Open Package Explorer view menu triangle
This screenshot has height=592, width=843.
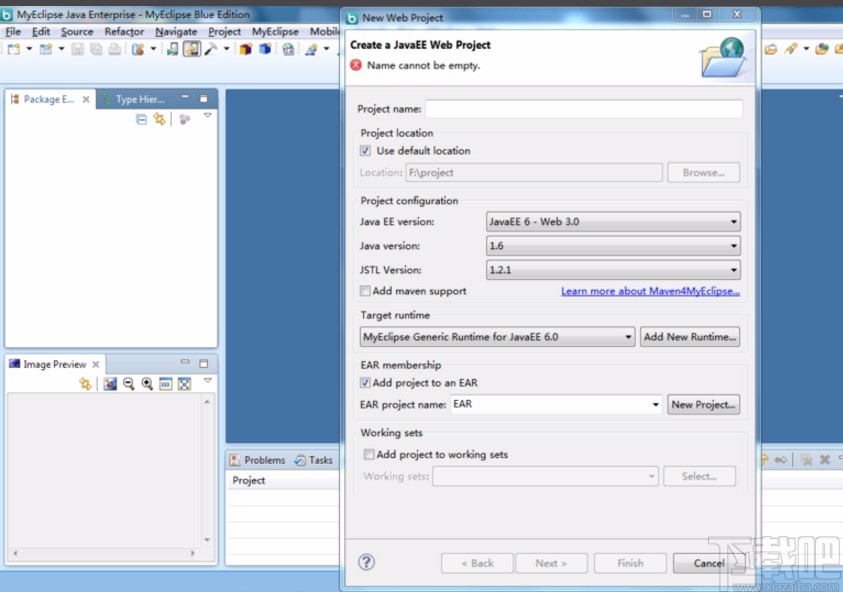coord(208,116)
